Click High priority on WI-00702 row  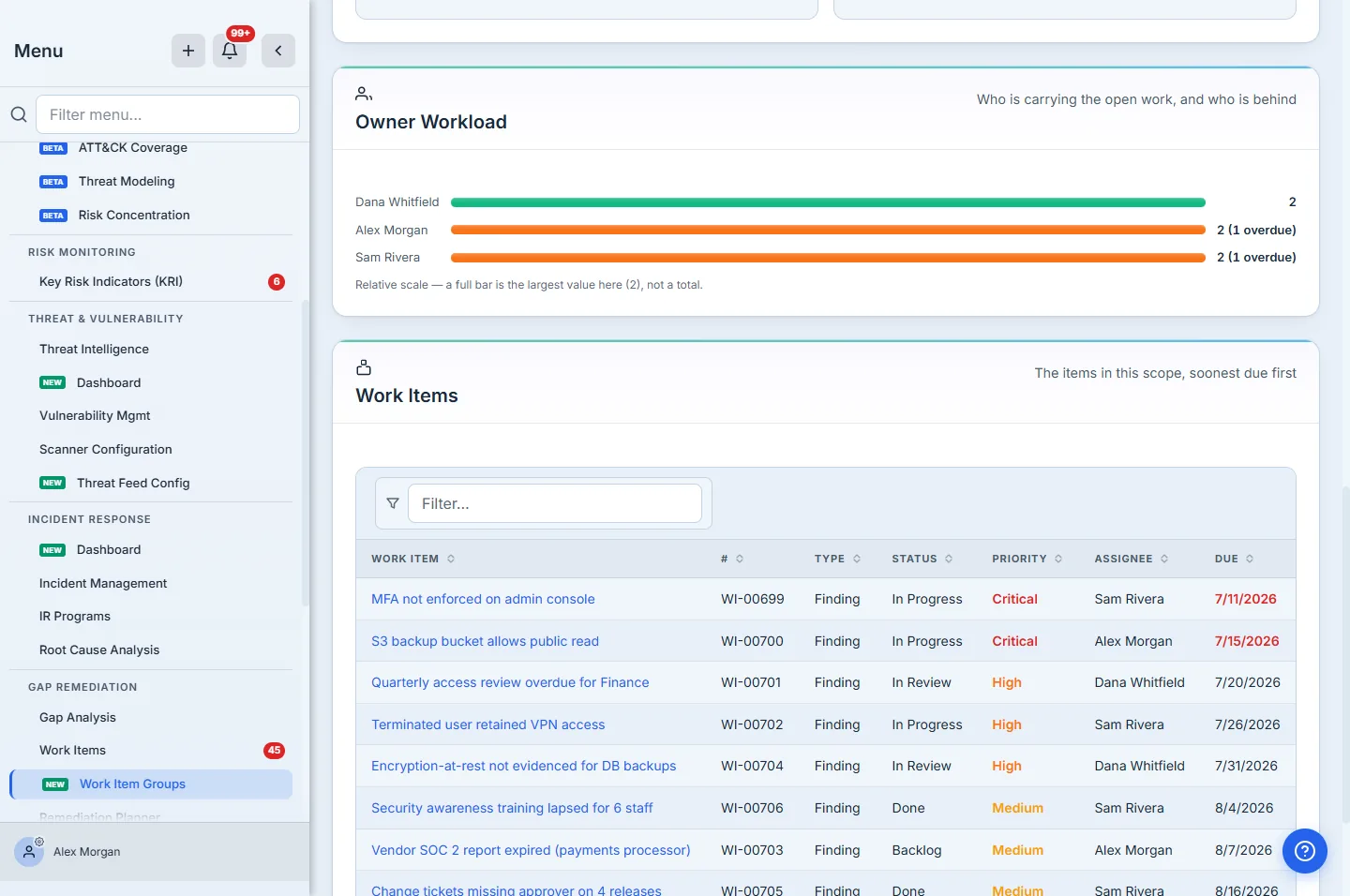point(1007,725)
